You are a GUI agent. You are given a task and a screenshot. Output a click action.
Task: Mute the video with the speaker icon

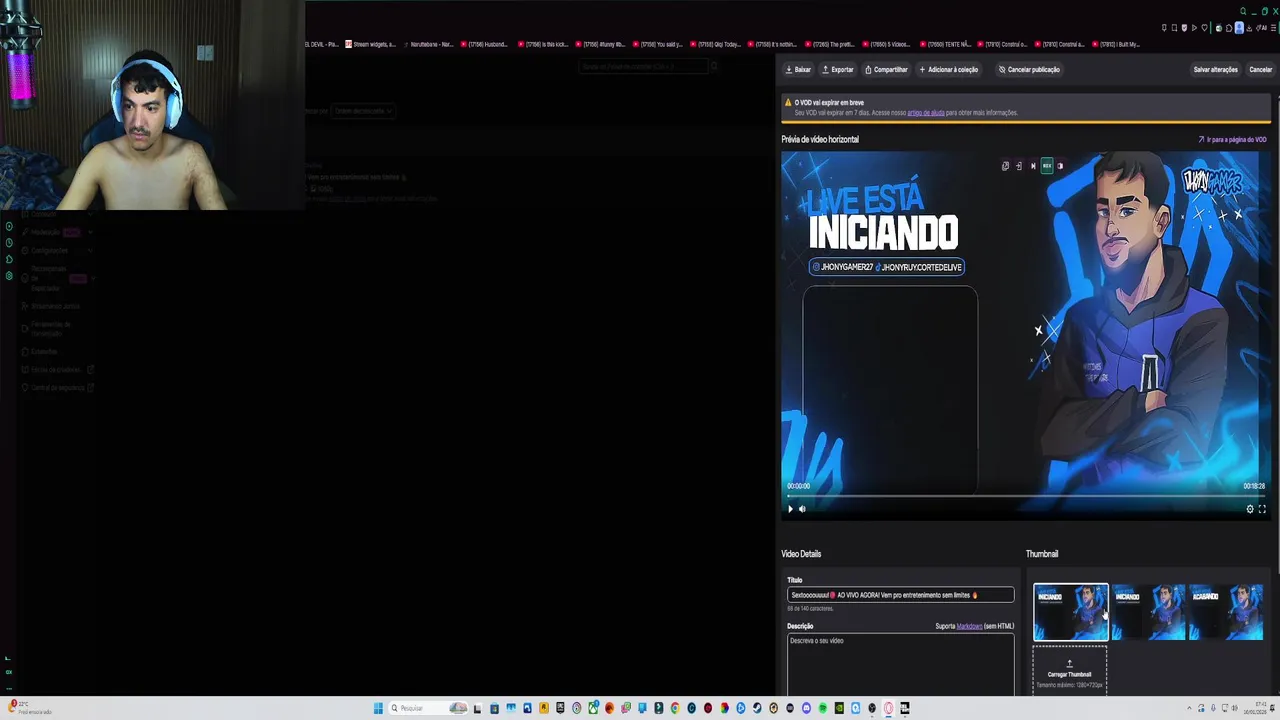point(802,509)
